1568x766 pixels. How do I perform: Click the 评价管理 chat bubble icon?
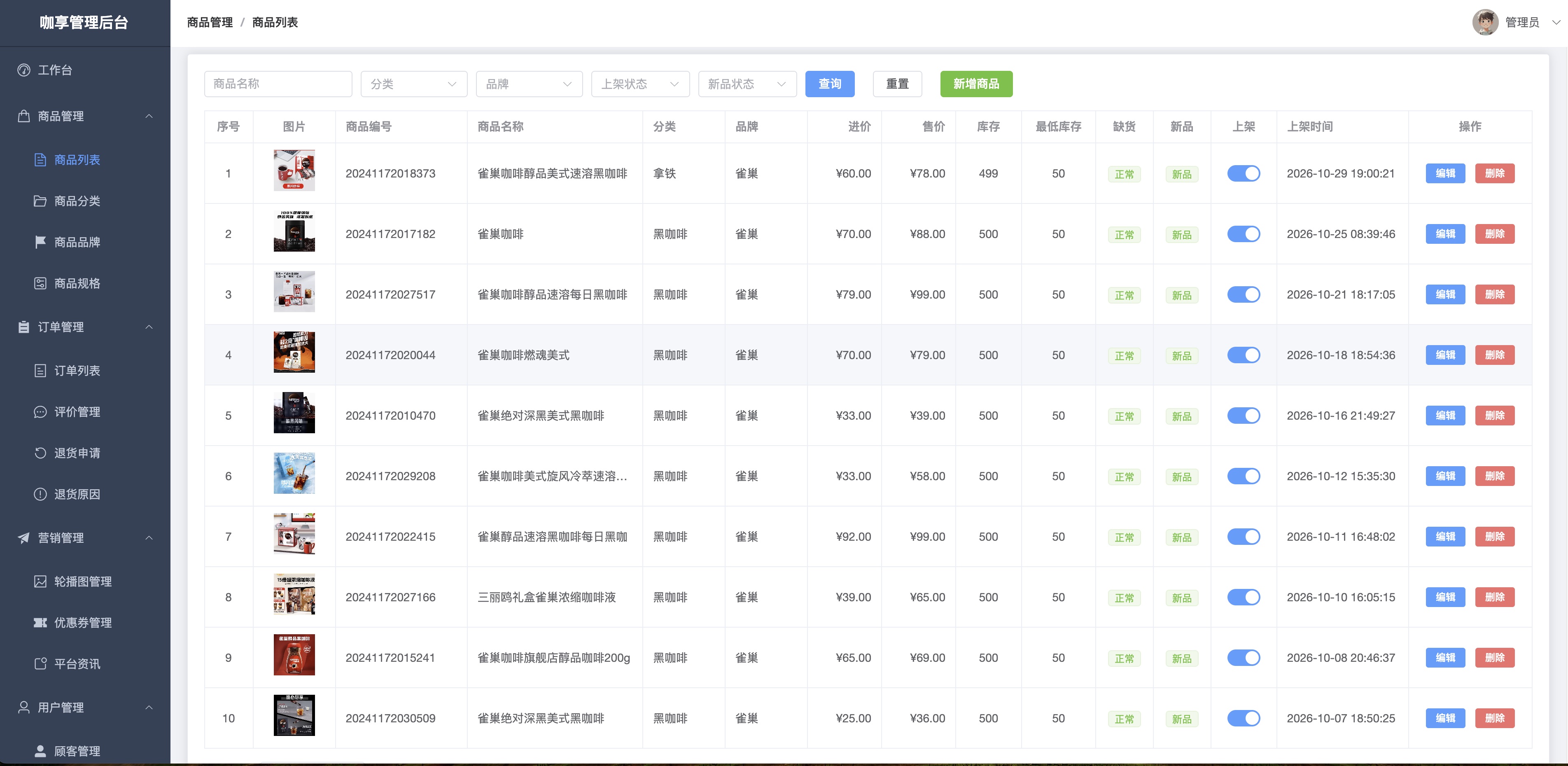point(40,411)
